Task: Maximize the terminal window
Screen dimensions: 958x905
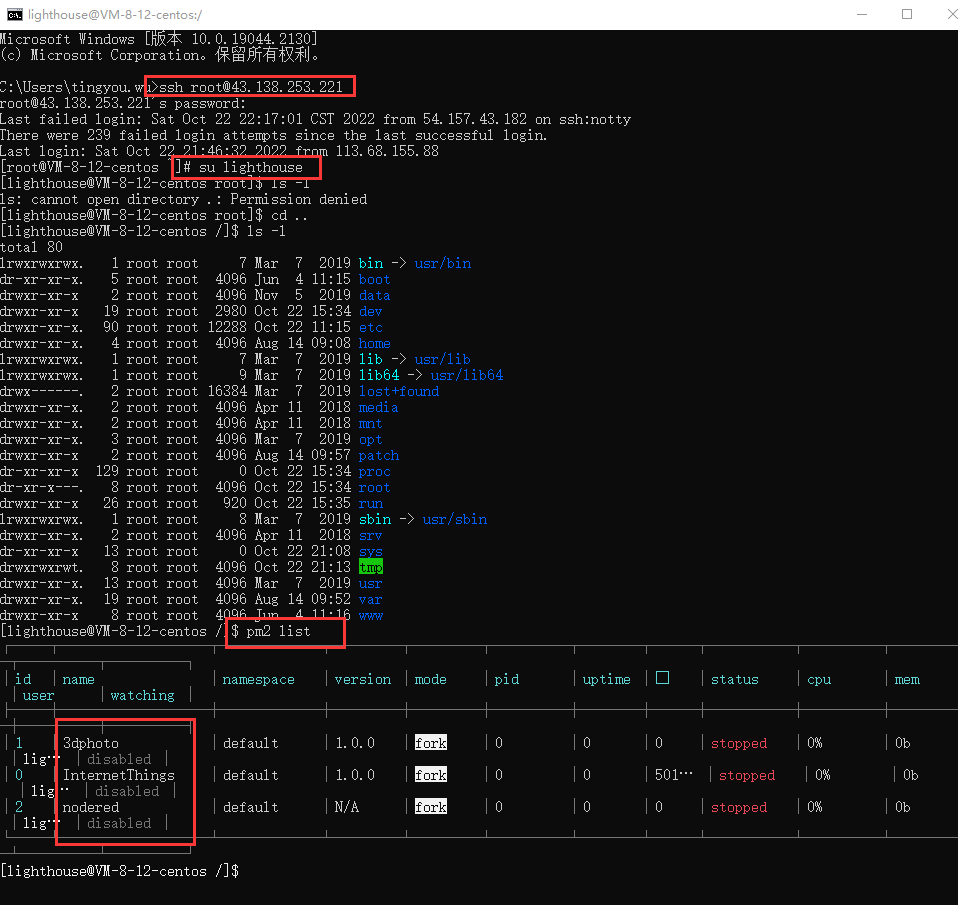Action: coord(907,14)
